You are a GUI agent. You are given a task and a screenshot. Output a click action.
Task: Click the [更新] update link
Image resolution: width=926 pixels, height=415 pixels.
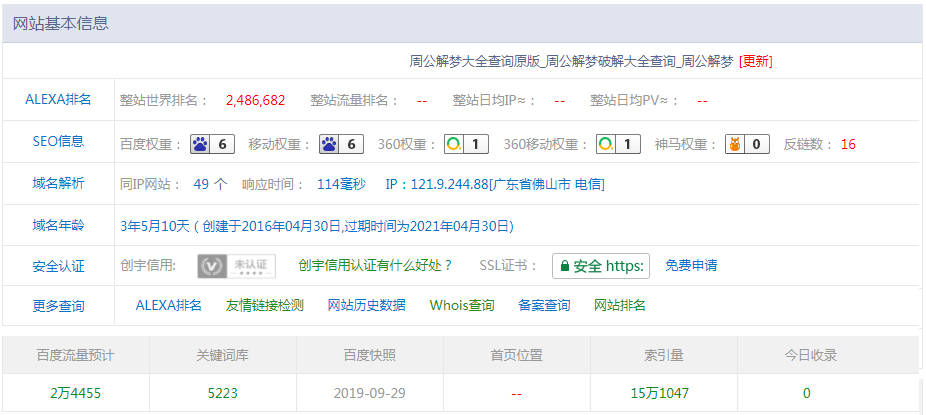(755, 61)
